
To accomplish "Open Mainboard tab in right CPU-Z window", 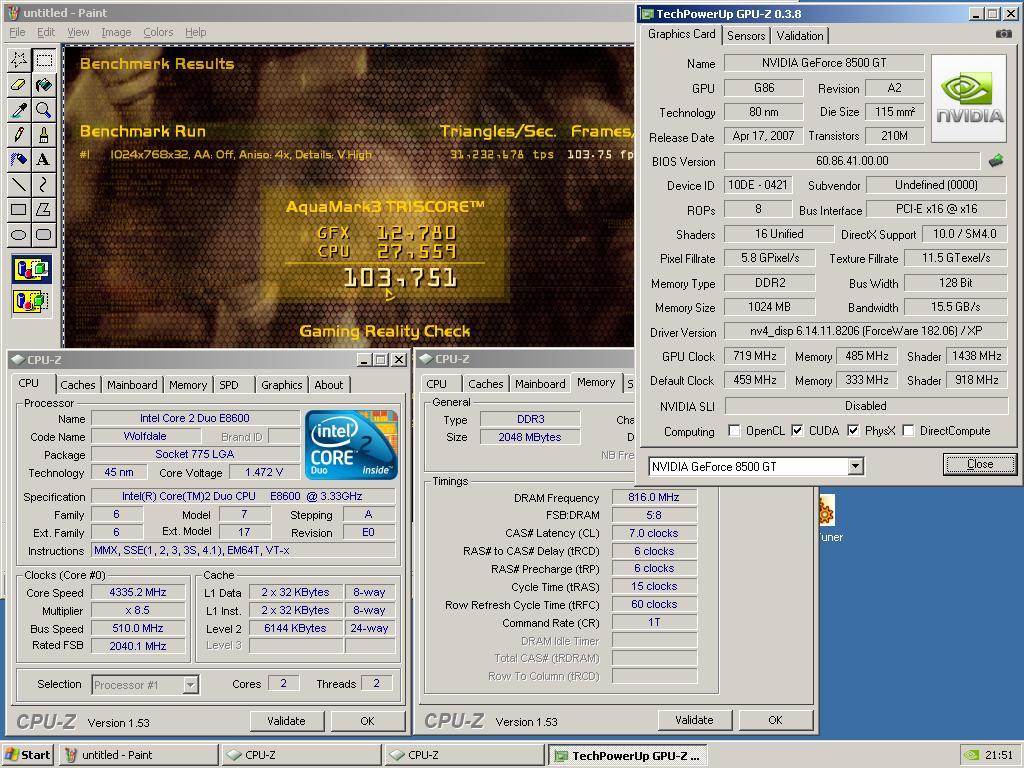I will 540,384.
